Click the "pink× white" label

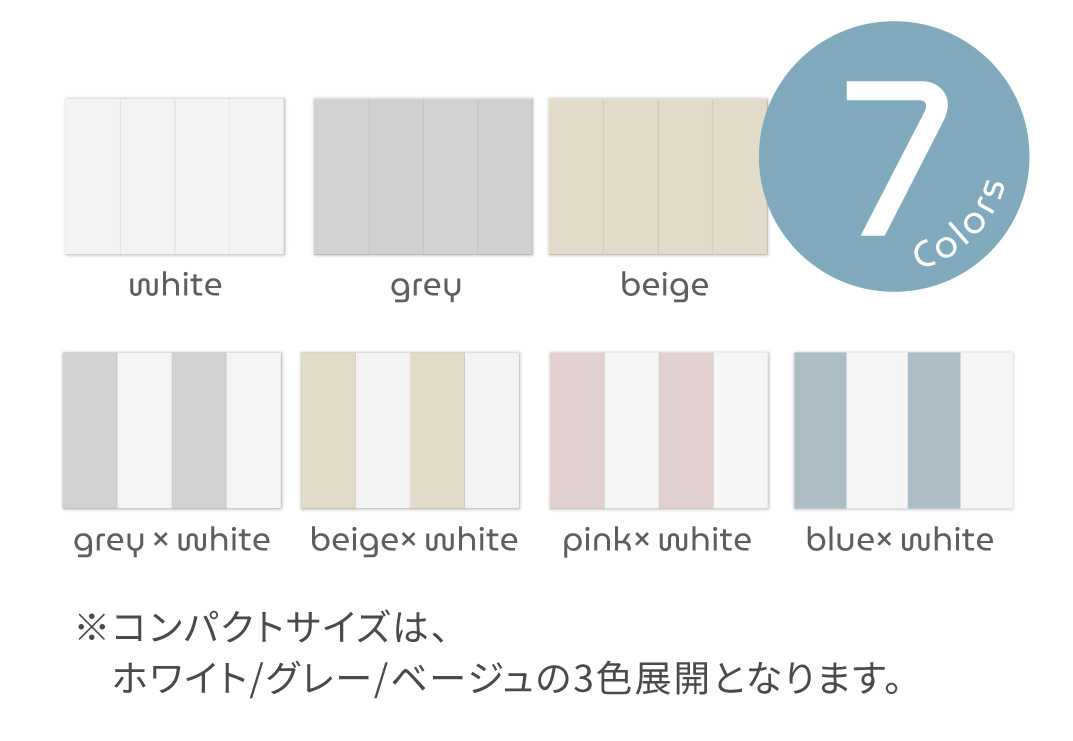click(x=657, y=541)
